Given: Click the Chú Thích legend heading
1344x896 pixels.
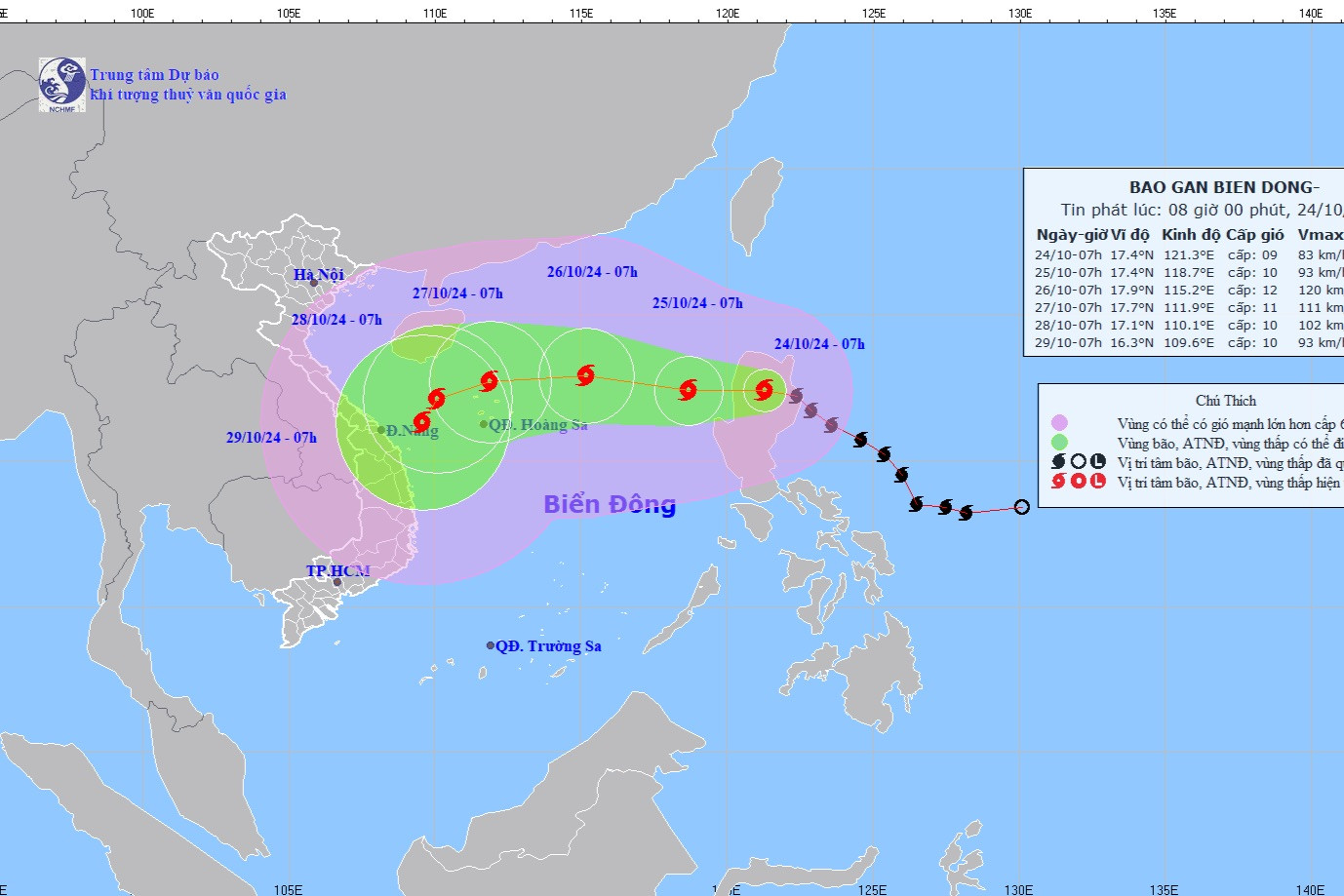Looking at the screenshot, I should pyautogui.click(x=1226, y=401).
